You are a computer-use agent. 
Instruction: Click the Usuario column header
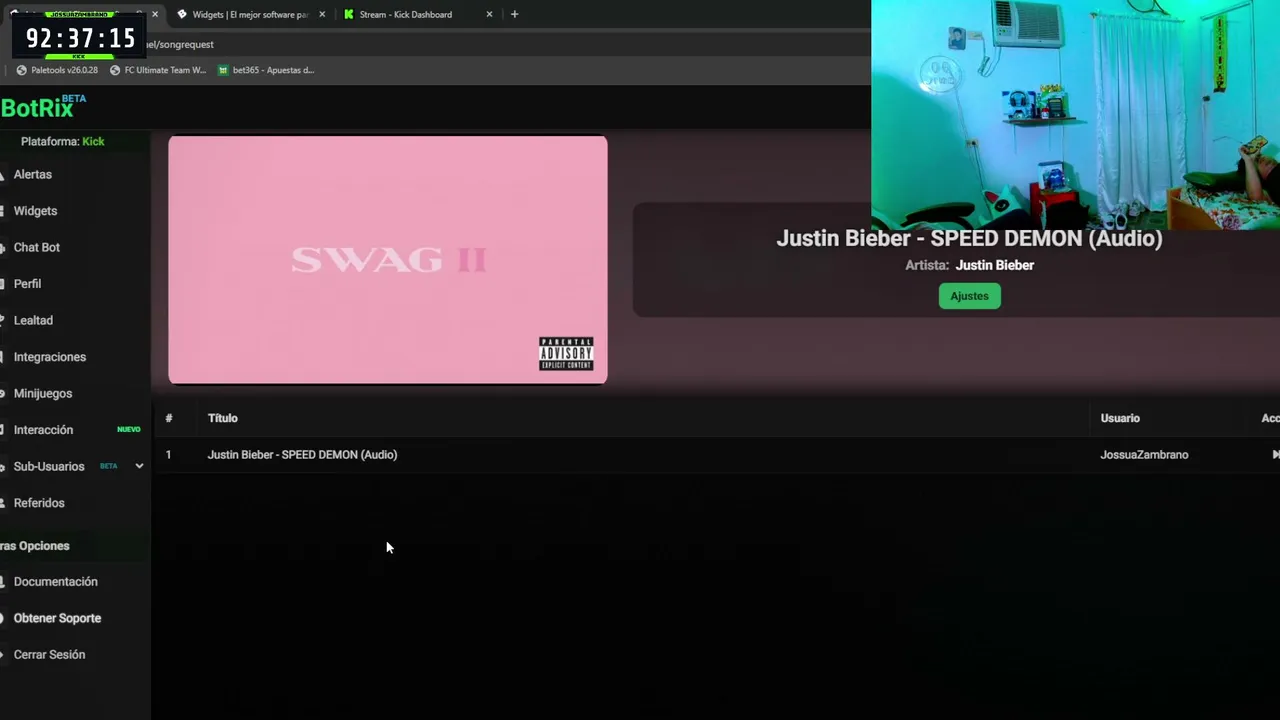click(1120, 418)
